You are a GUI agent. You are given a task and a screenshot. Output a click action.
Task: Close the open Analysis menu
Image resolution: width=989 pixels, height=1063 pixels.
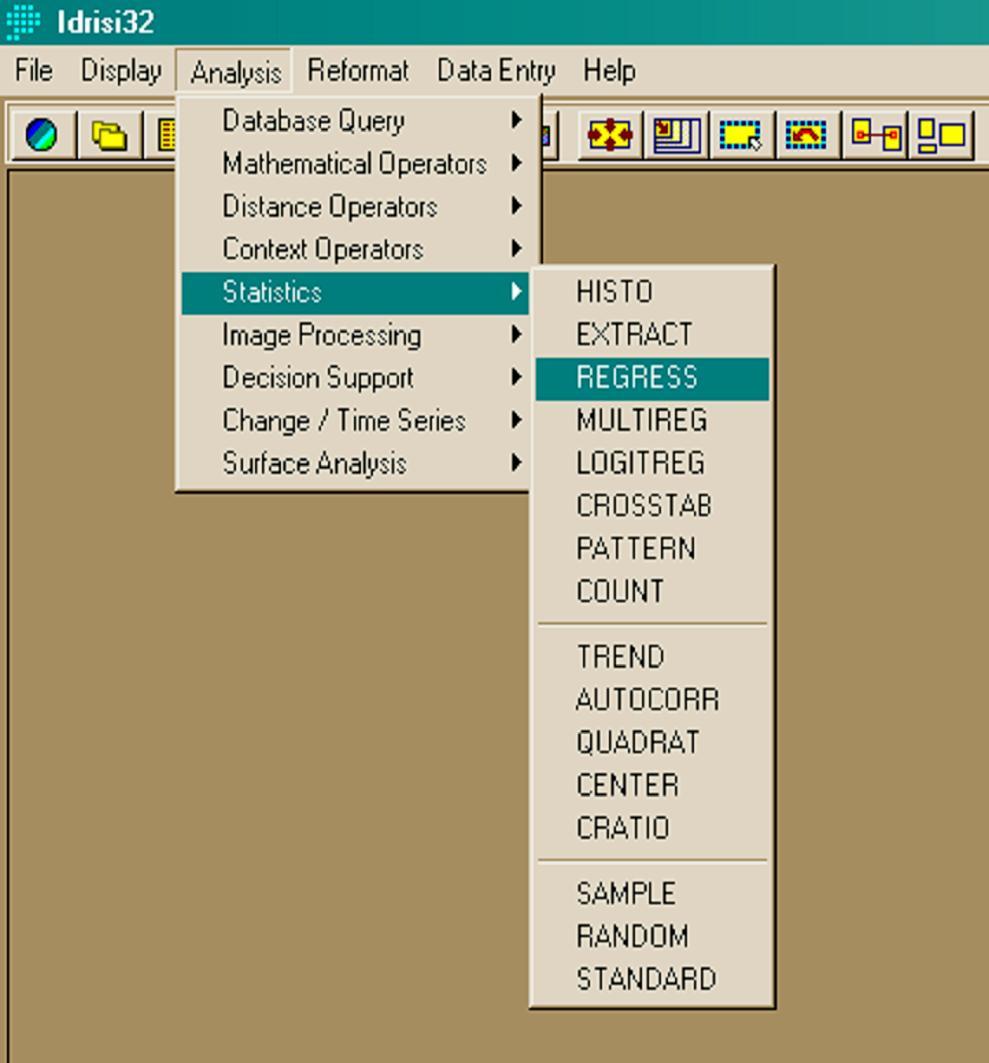tap(235, 71)
